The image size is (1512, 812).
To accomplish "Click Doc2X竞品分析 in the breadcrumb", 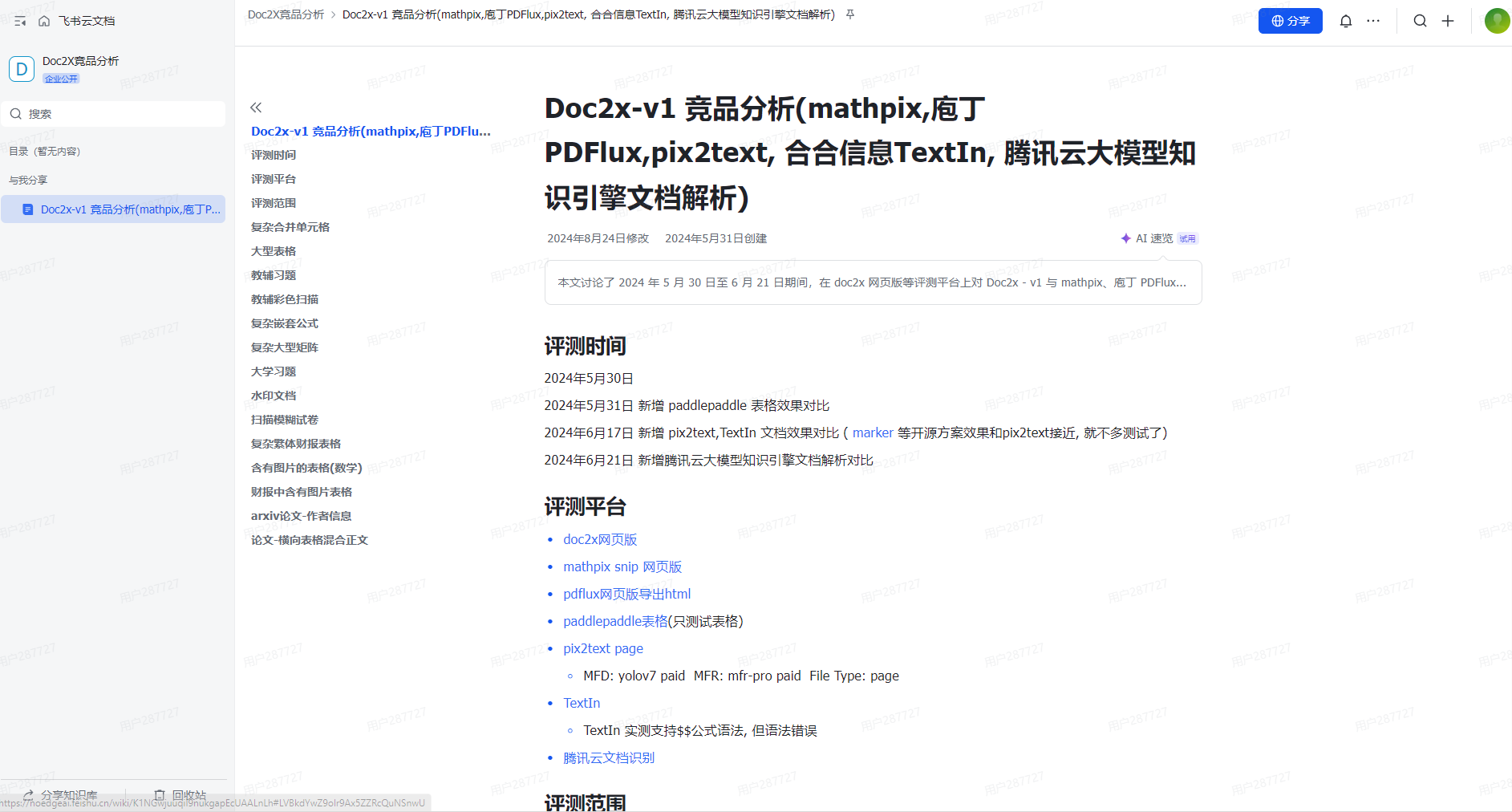I will click(286, 14).
